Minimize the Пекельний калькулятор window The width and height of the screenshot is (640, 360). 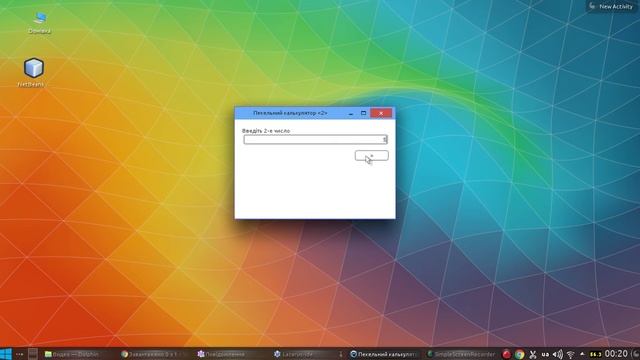[x=351, y=113]
